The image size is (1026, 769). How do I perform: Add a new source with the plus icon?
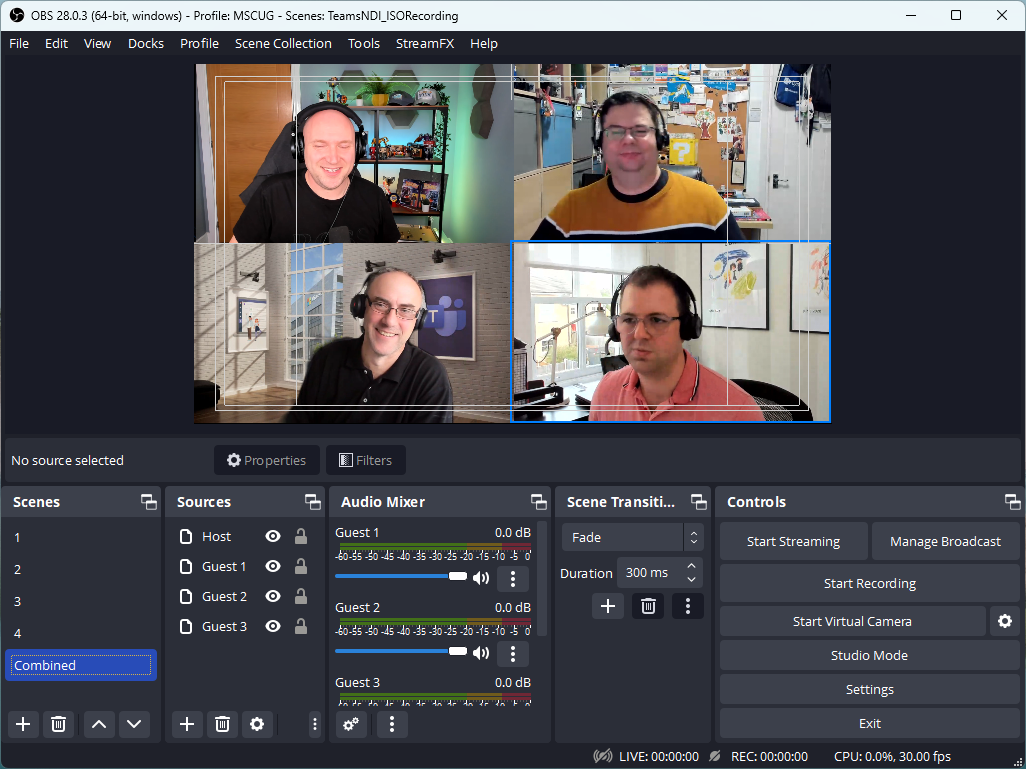(x=186, y=724)
